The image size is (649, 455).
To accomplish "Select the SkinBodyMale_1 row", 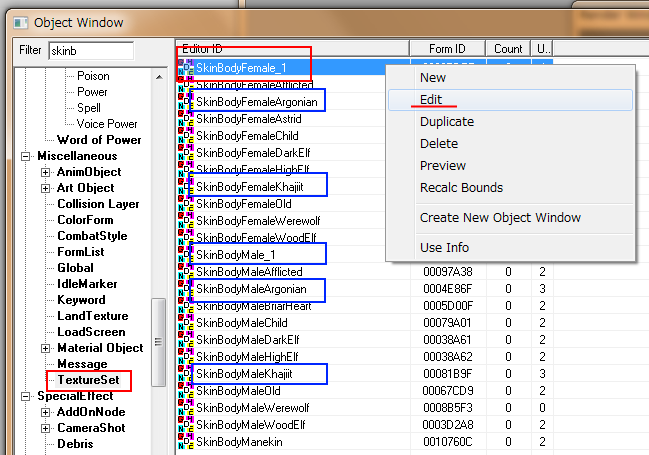I will click(236, 255).
